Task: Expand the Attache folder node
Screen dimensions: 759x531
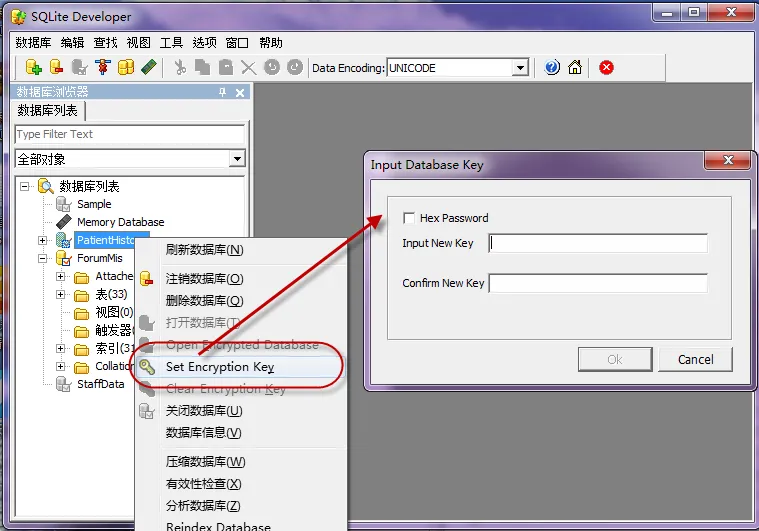Action: (x=61, y=276)
